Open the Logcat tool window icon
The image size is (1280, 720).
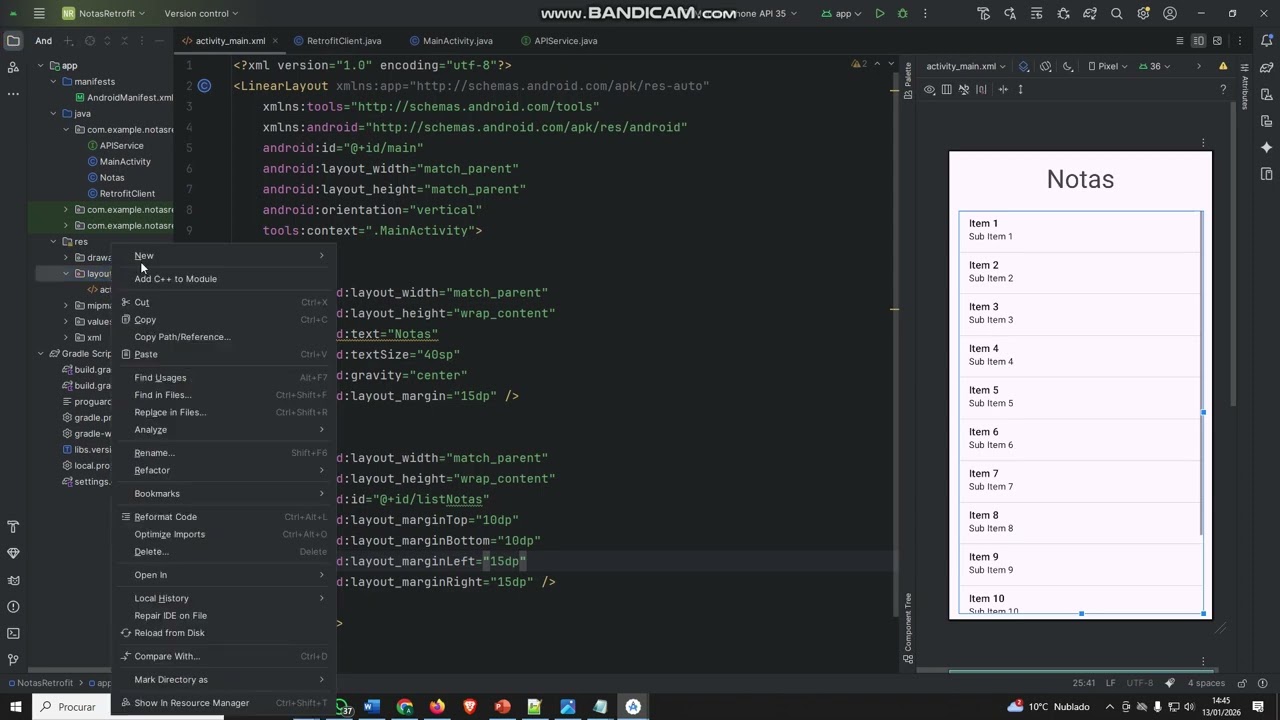tap(13, 580)
